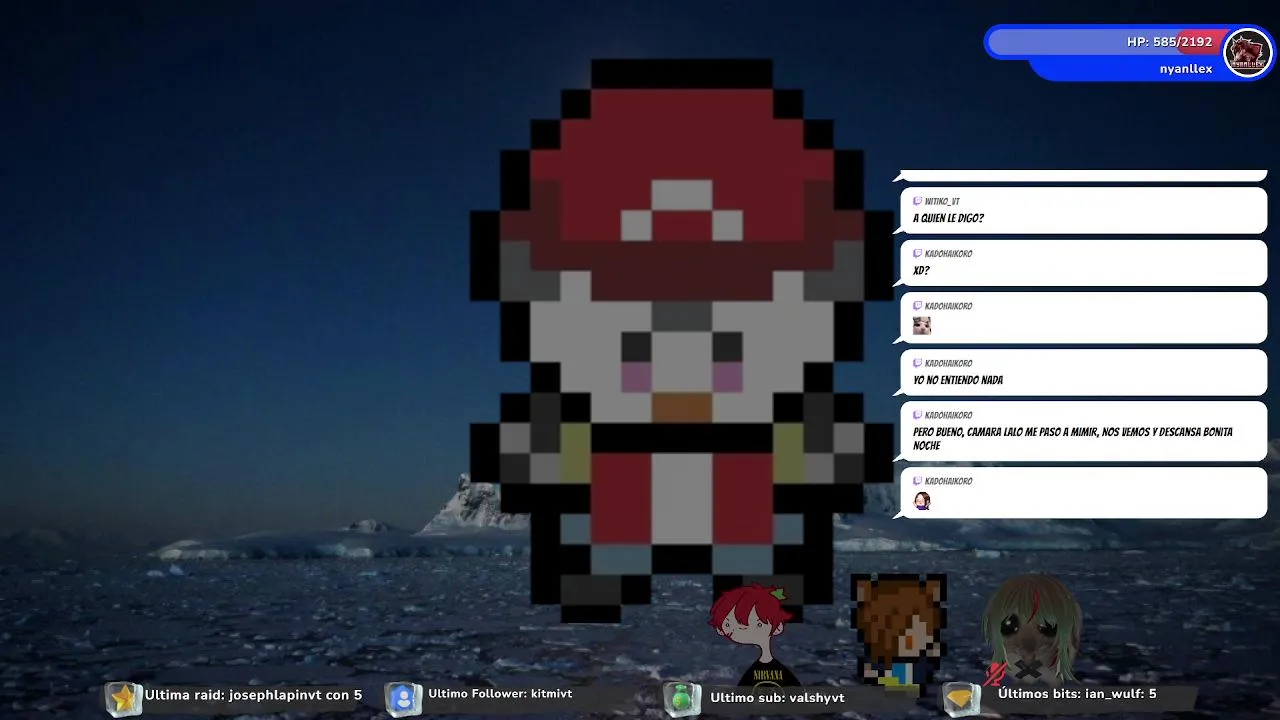Click the nyanllex name label
The image size is (1280, 720).
pos(1186,69)
